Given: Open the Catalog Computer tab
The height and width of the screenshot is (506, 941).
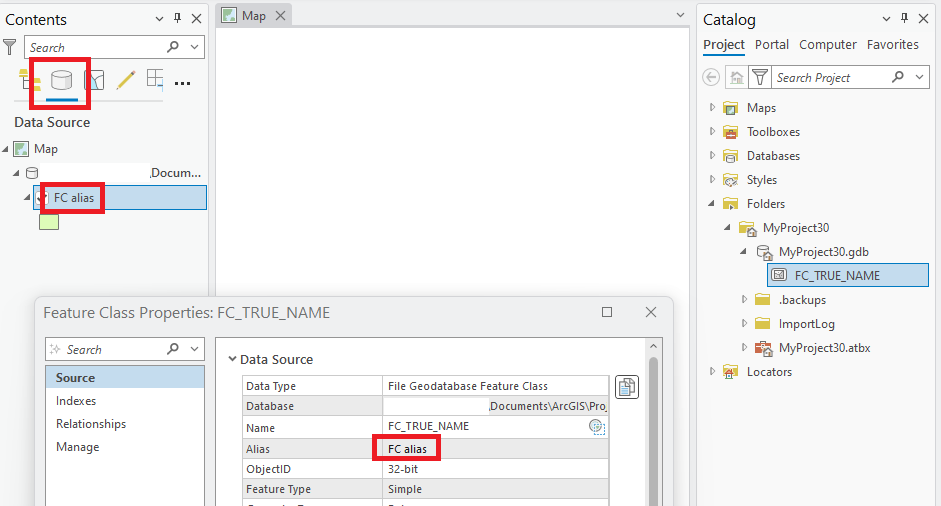Looking at the screenshot, I should pos(828,44).
